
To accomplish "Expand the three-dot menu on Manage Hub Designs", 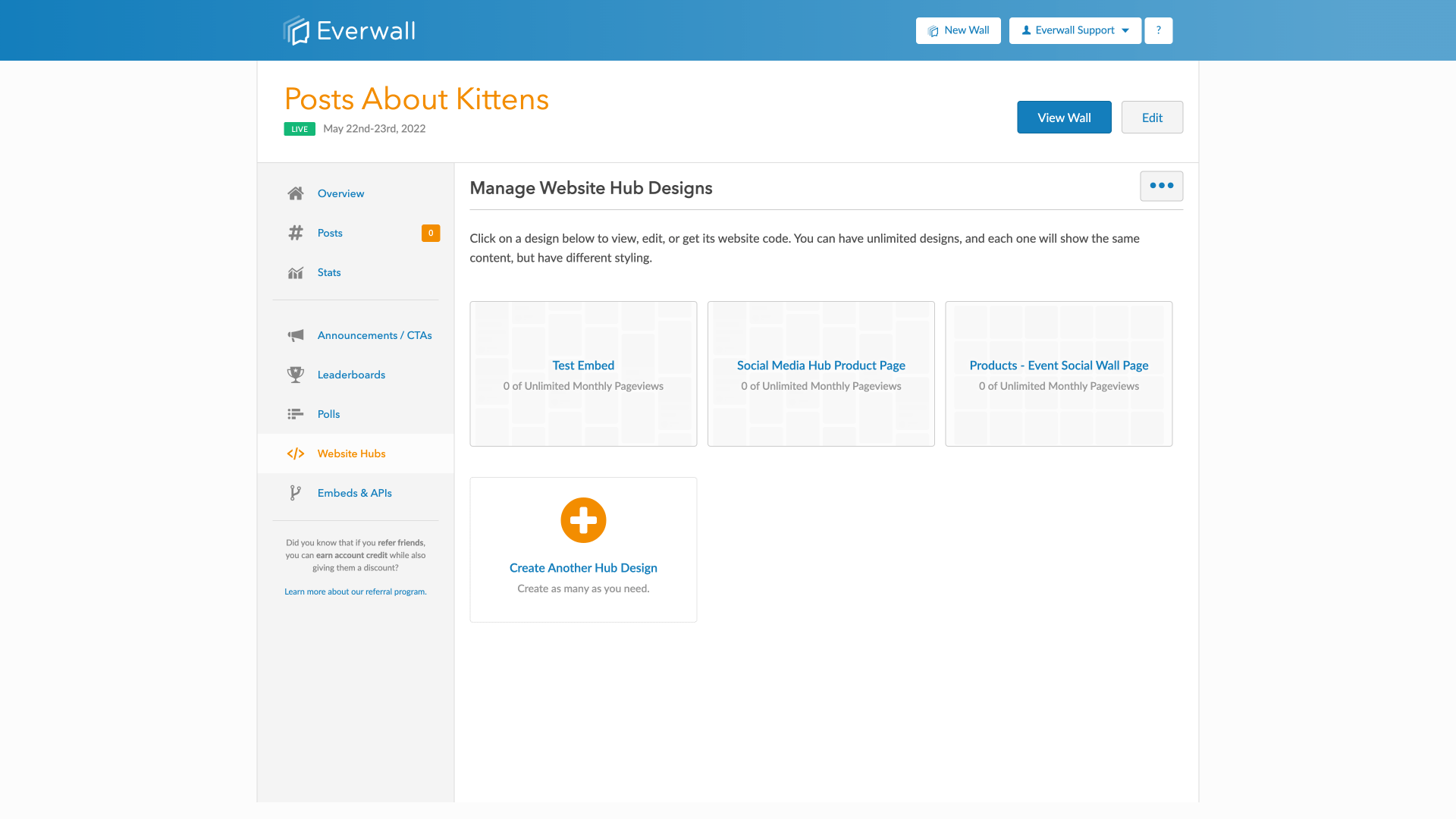I will [1161, 186].
